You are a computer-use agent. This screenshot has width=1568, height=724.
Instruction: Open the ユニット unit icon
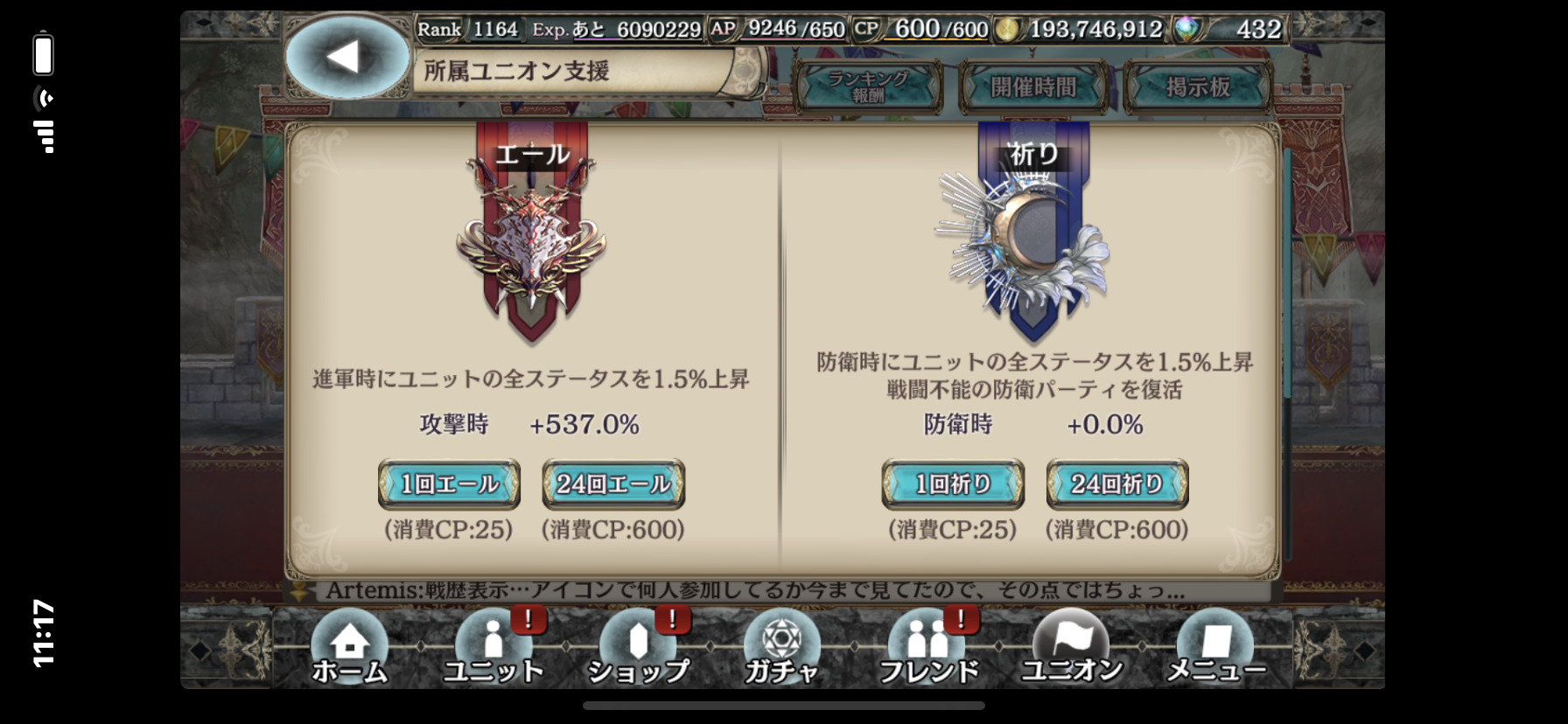(493, 648)
